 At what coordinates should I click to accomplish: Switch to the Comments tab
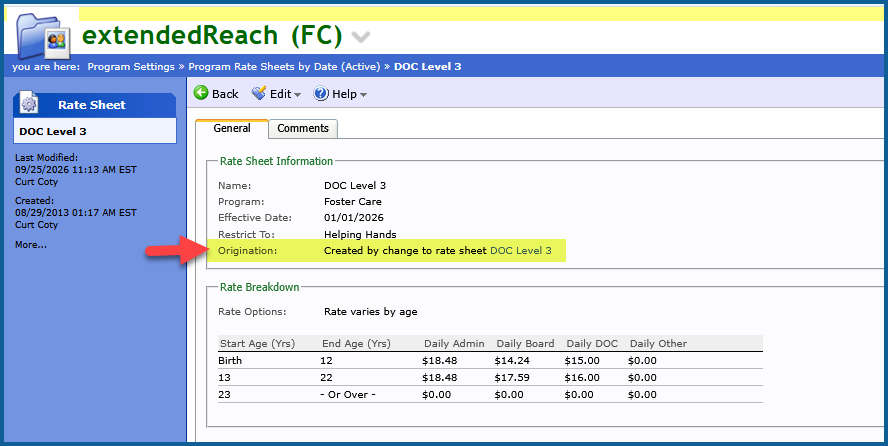[x=303, y=128]
